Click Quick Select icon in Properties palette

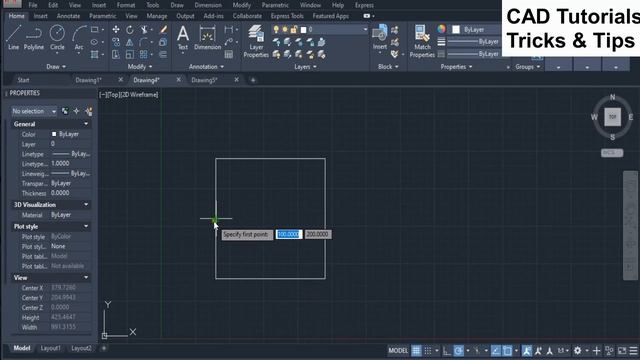[x=89, y=111]
